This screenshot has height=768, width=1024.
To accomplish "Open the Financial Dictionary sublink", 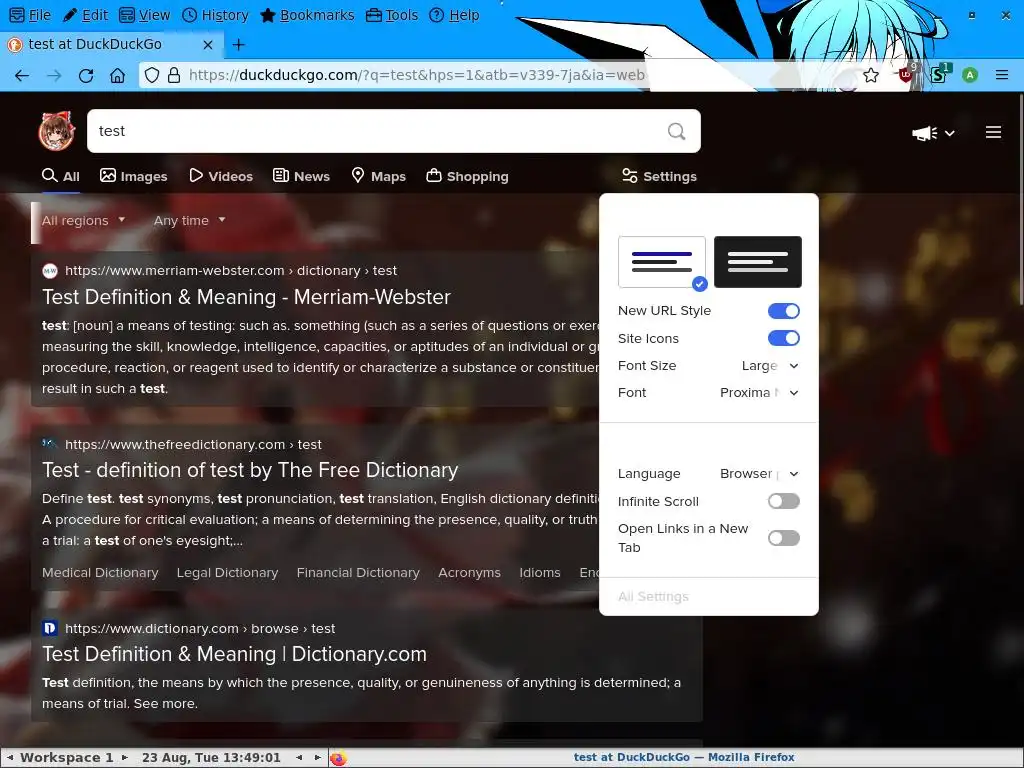I will pos(358,573).
